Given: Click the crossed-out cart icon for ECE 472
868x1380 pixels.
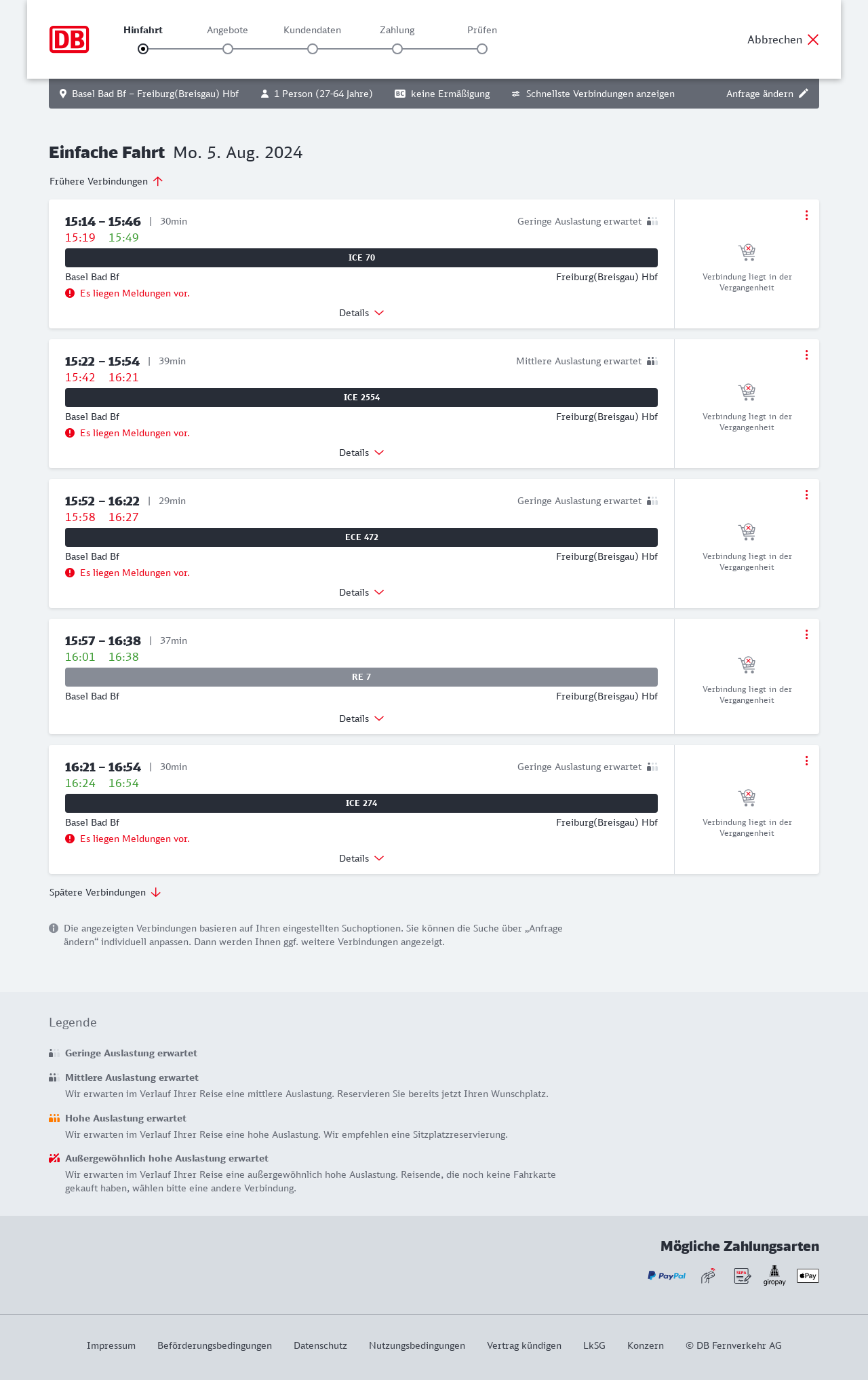Looking at the screenshot, I should tap(747, 531).
